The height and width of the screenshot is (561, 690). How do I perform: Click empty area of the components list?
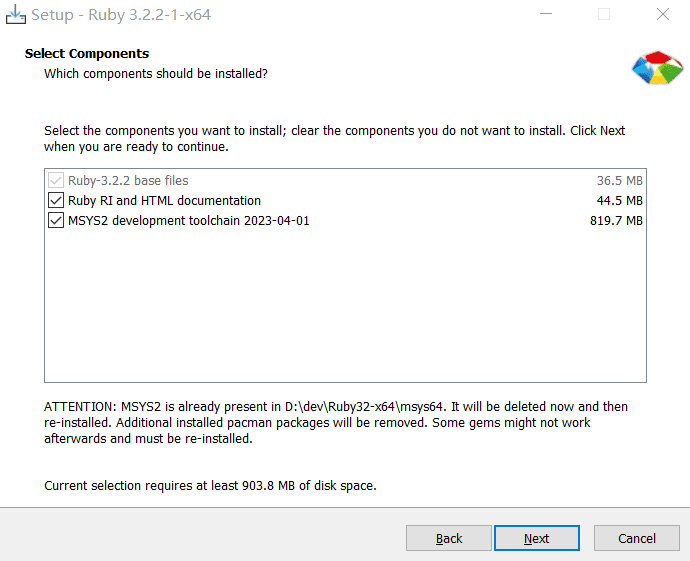344,310
